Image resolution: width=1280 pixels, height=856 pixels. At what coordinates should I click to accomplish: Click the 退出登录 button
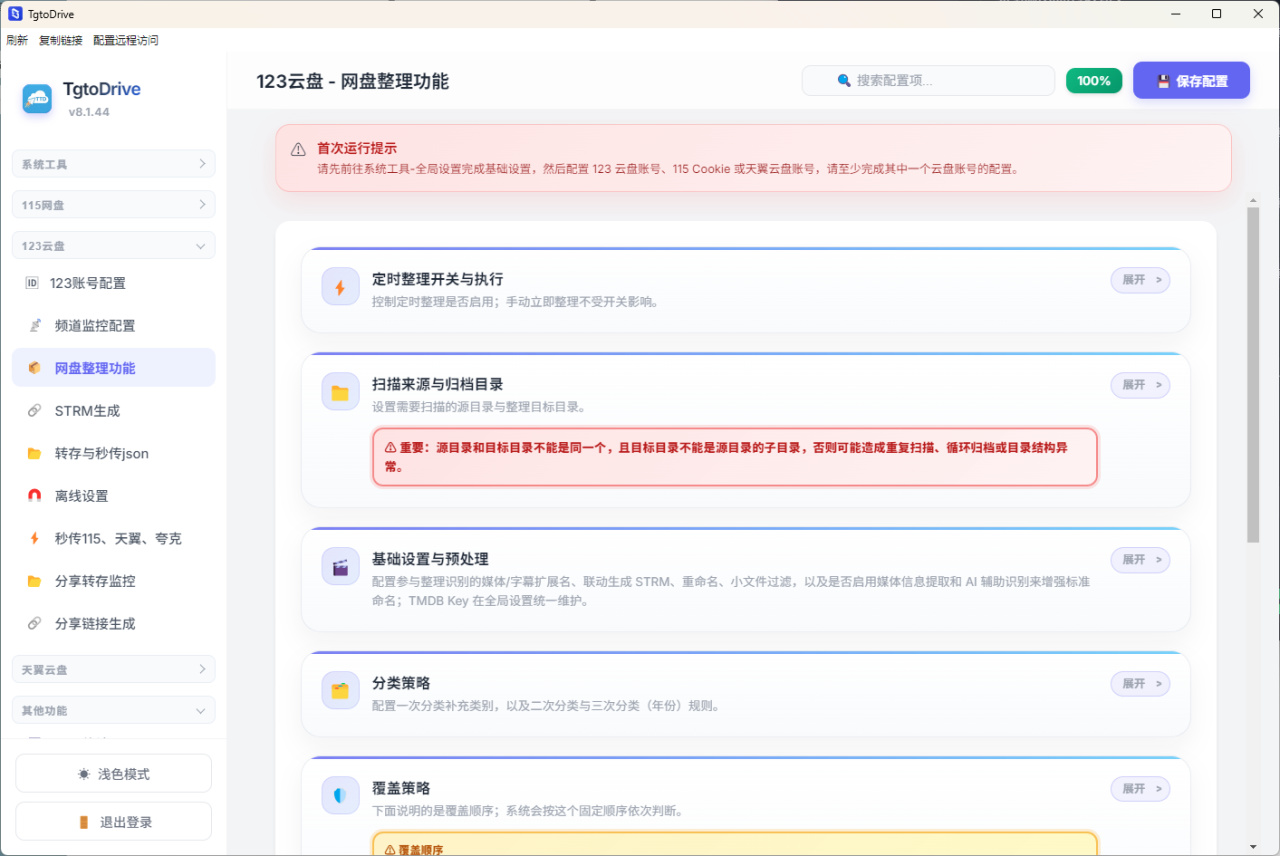(114, 822)
